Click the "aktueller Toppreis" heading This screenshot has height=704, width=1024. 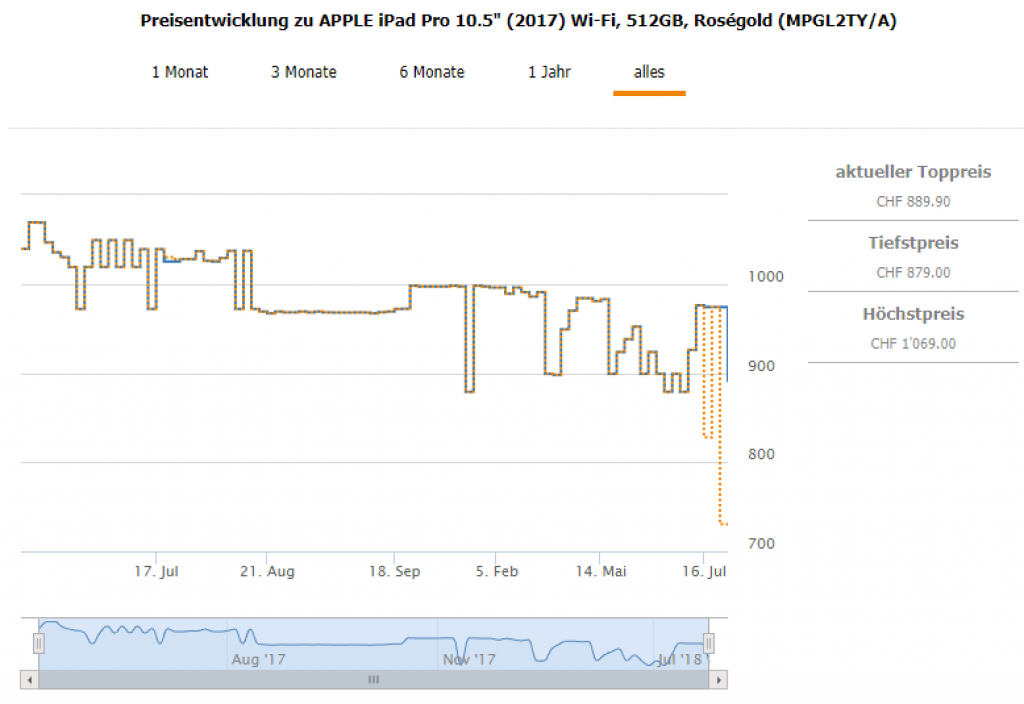click(913, 172)
